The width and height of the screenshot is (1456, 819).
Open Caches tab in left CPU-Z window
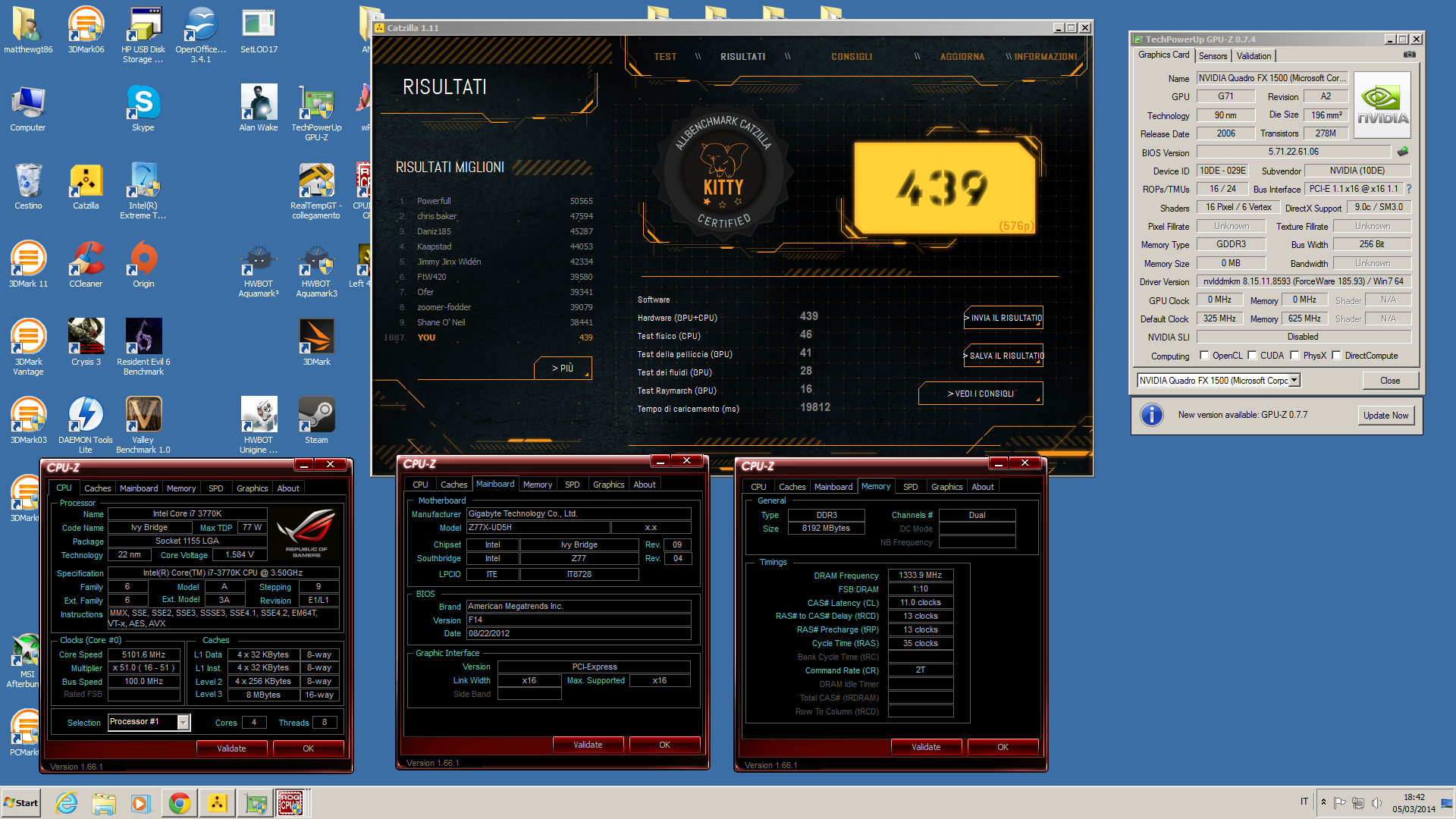pyautogui.click(x=97, y=488)
